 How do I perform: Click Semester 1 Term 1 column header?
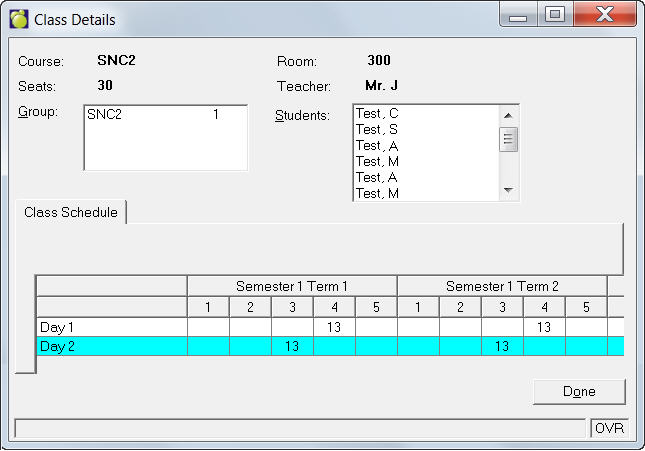(292, 286)
